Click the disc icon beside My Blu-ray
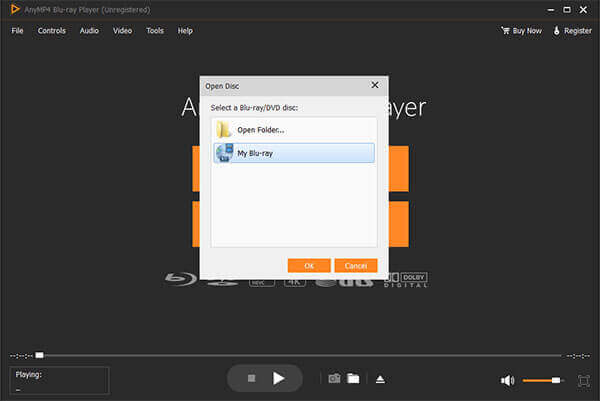The image size is (600, 401). 224,153
